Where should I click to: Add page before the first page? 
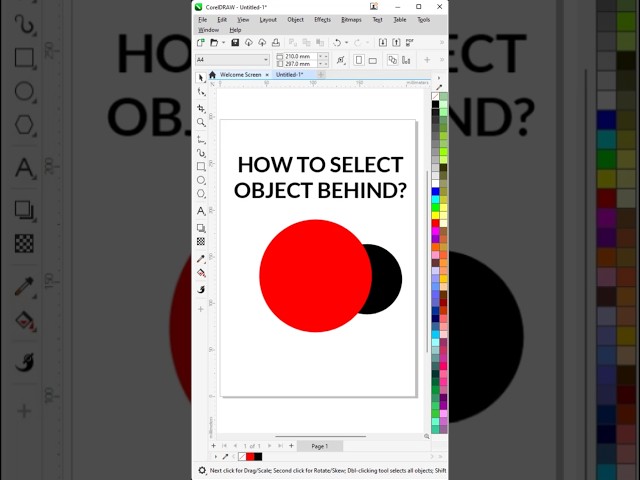point(213,446)
